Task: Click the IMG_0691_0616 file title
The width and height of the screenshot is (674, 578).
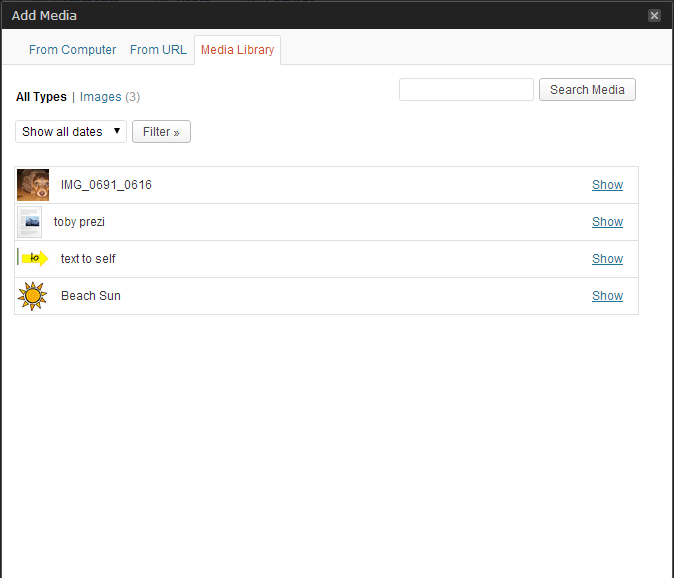Action: tap(106, 185)
